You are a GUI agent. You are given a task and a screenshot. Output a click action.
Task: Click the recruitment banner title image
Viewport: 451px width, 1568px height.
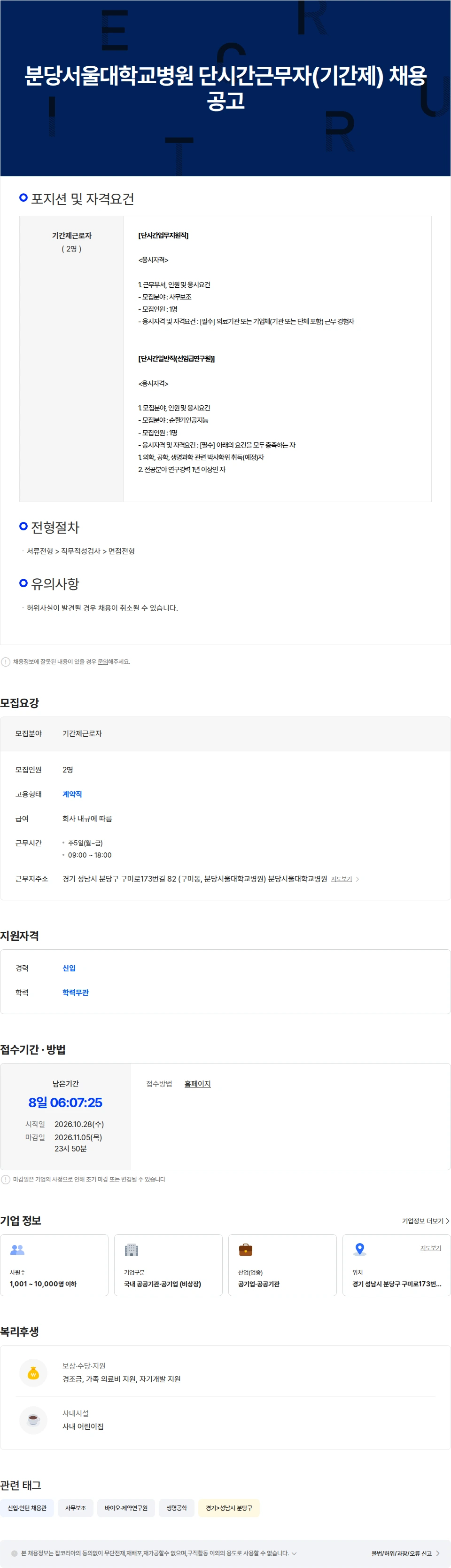tap(225, 88)
